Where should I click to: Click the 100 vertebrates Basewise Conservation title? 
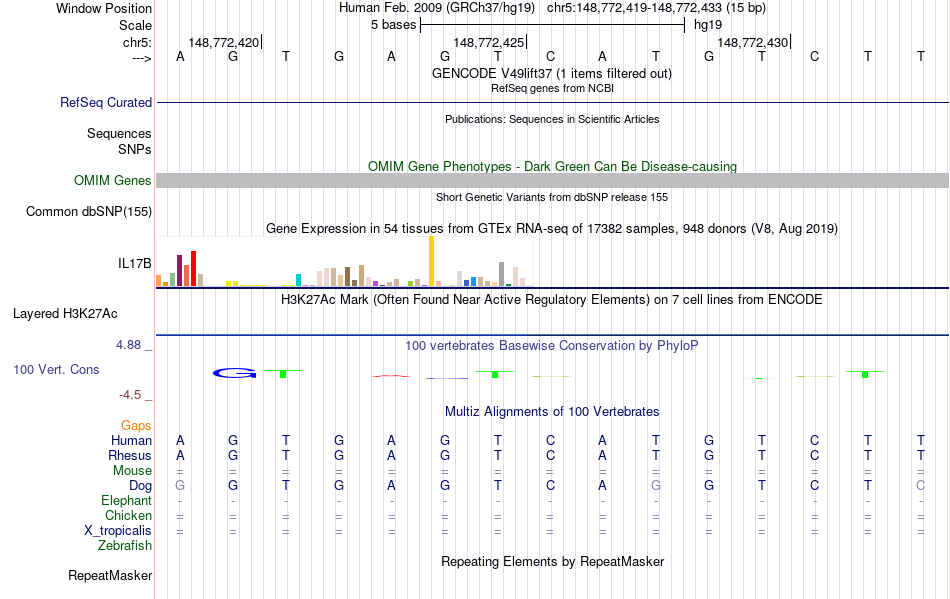[x=552, y=345]
